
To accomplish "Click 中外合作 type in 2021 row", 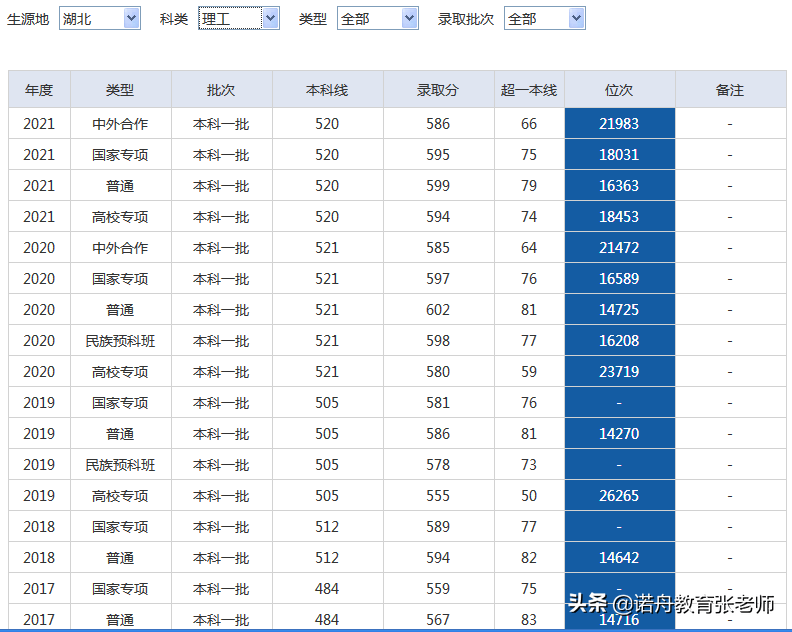I will point(120,124).
